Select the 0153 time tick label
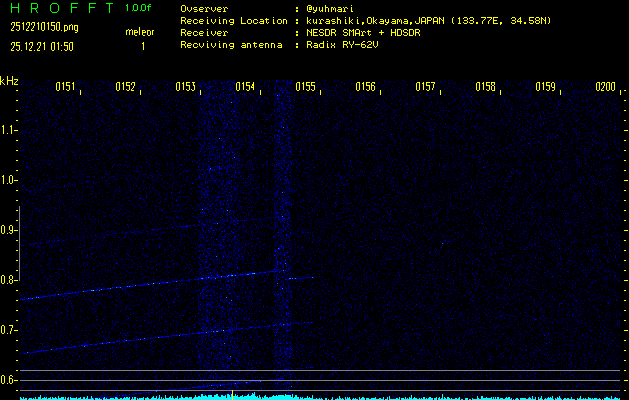 coord(186,88)
